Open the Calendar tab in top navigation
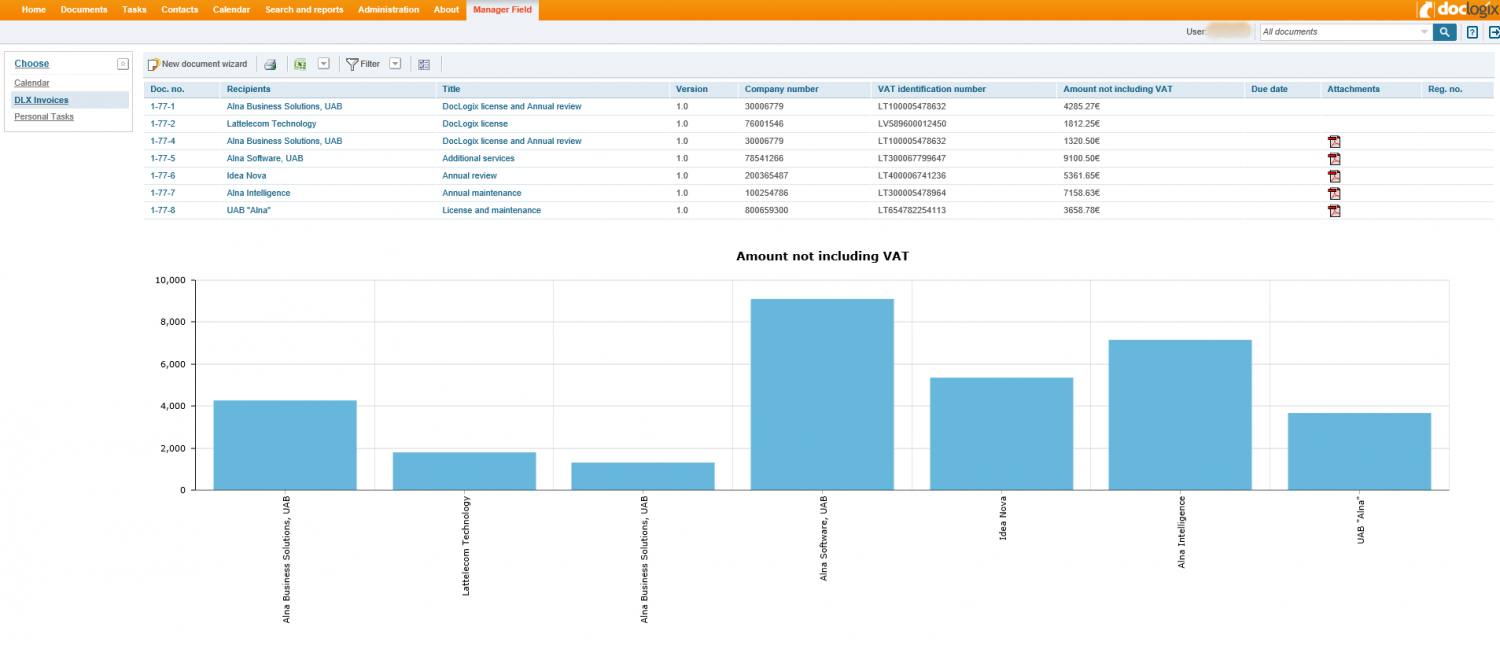 pos(232,10)
